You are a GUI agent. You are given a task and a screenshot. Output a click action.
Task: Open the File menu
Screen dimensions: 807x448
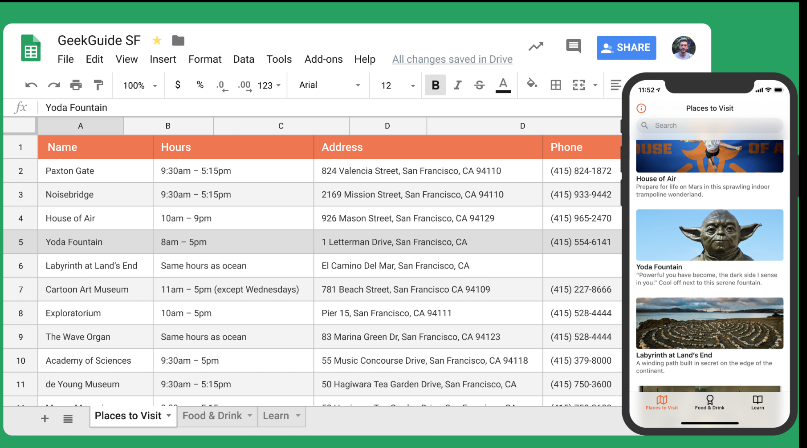click(65, 59)
